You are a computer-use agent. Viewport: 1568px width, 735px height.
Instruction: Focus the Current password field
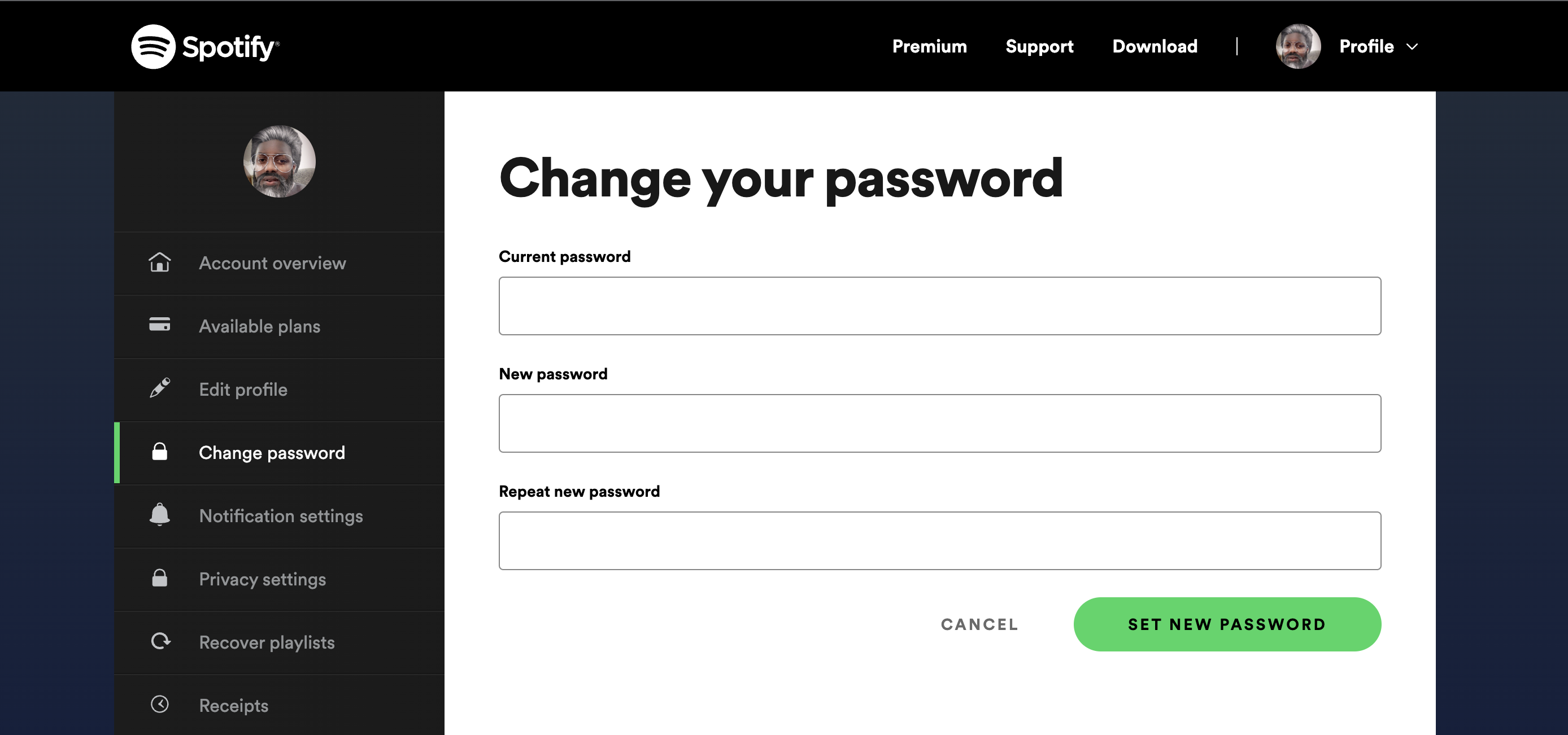tap(940, 306)
